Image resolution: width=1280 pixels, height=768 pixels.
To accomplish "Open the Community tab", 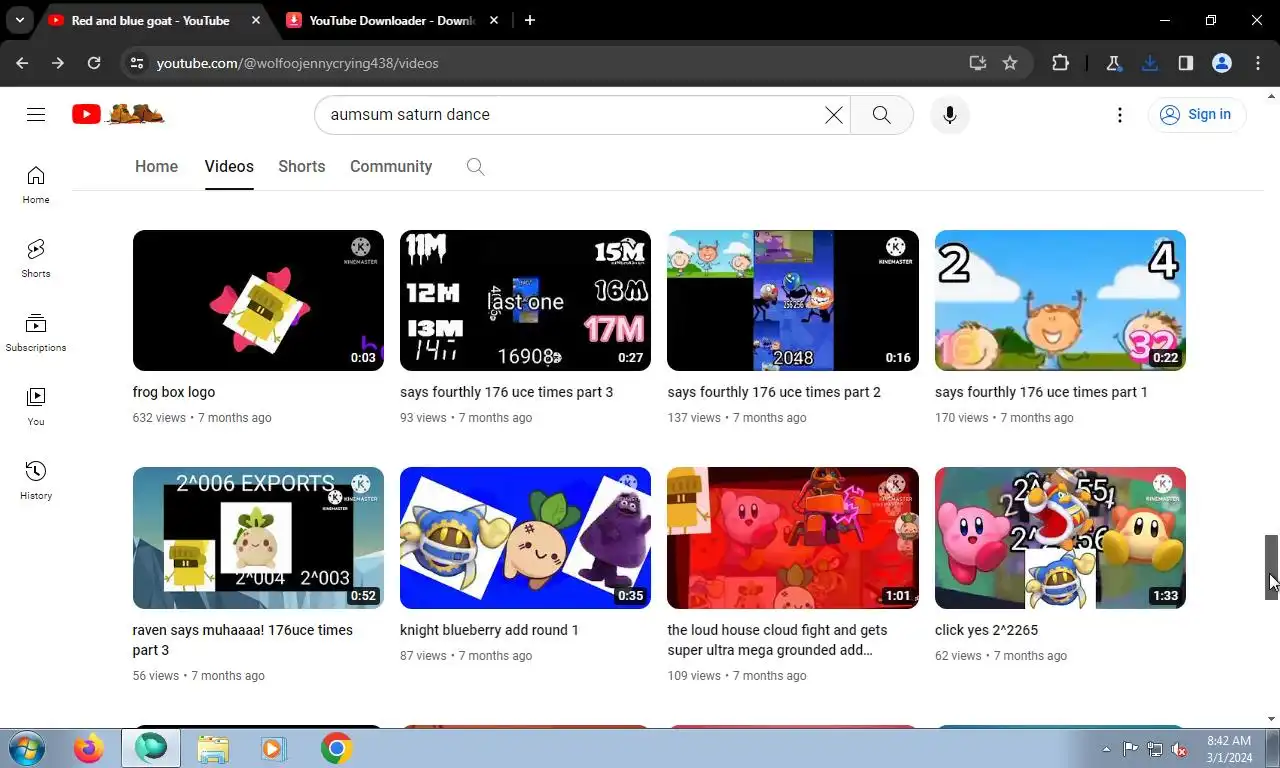I will tap(391, 167).
